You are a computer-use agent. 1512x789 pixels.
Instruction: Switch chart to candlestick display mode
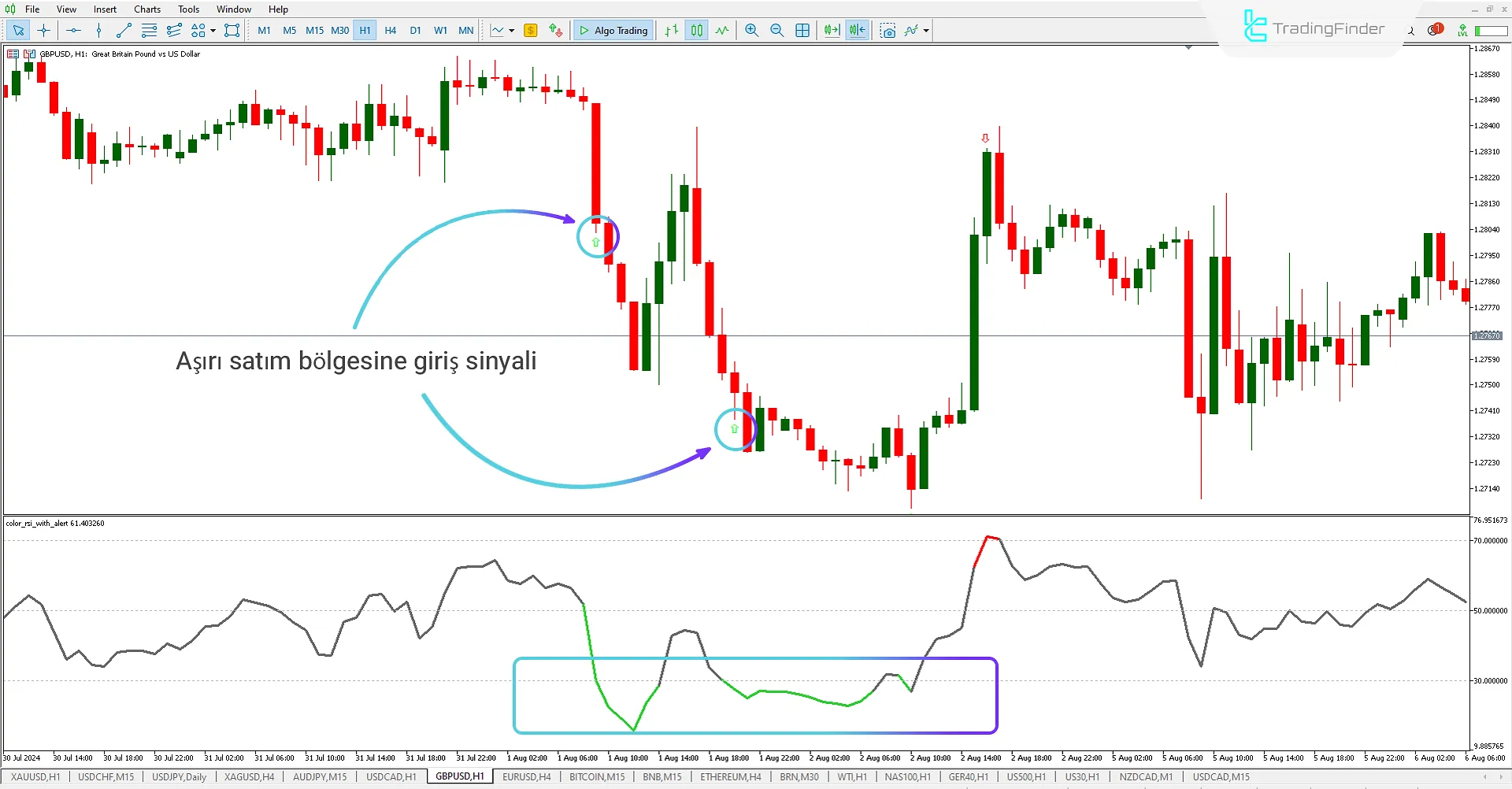pos(697,31)
